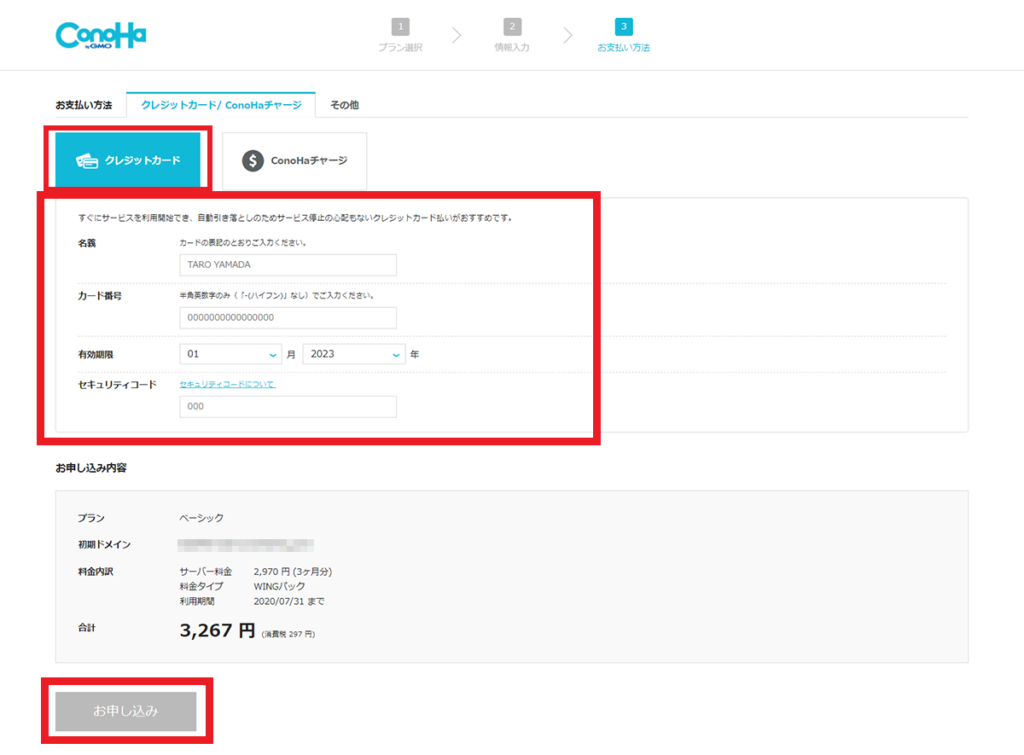Select the credit card icon payment option
Screen dimensions: 1024x755
[87, 160]
